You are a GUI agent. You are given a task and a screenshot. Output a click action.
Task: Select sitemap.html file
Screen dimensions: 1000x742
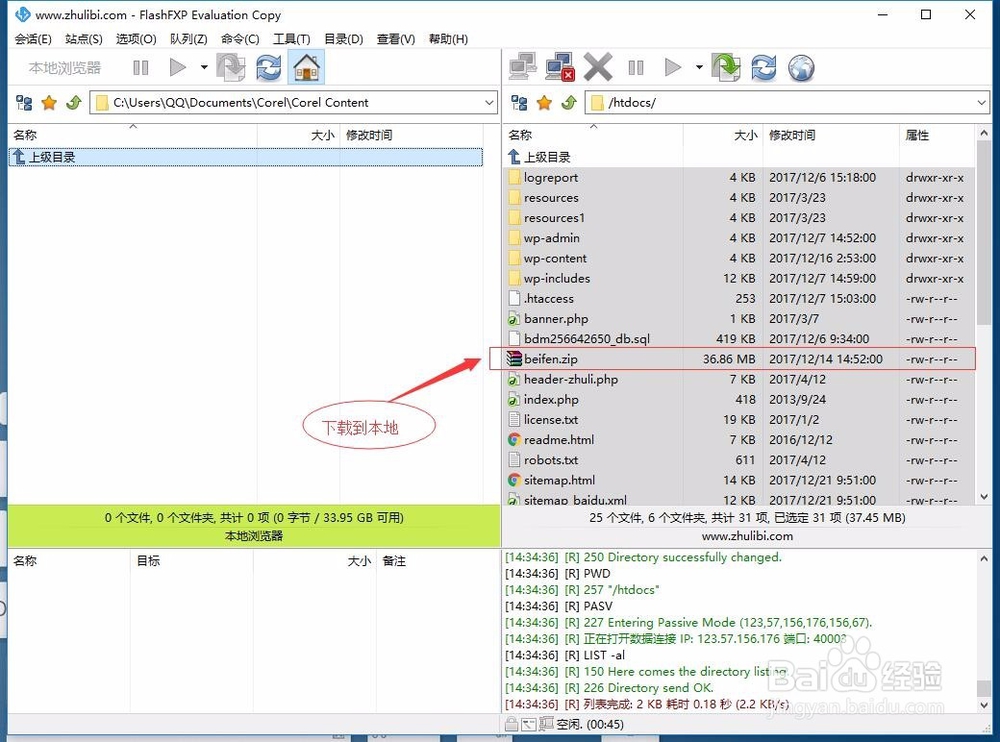click(x=739, y=480)
